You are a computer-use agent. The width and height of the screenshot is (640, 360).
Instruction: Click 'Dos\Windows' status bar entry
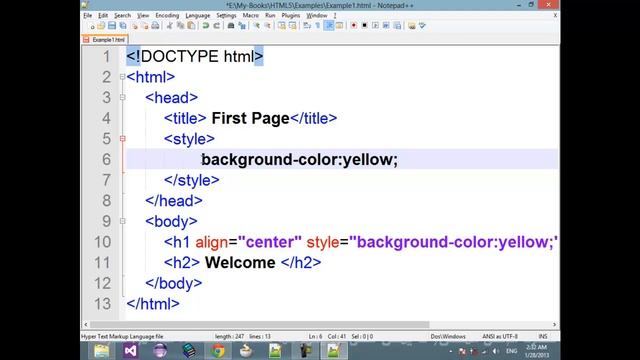click(448, 336)
